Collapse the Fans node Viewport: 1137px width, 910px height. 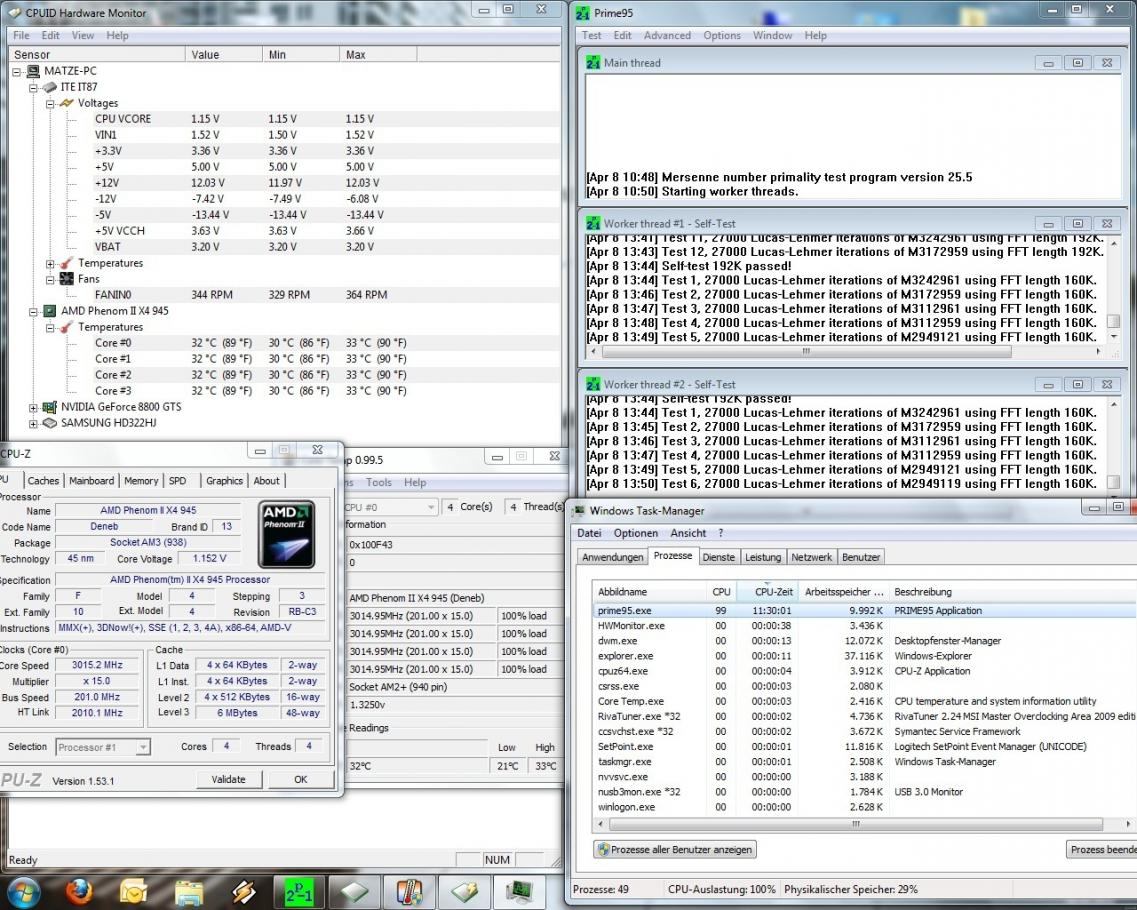[50, 280]
